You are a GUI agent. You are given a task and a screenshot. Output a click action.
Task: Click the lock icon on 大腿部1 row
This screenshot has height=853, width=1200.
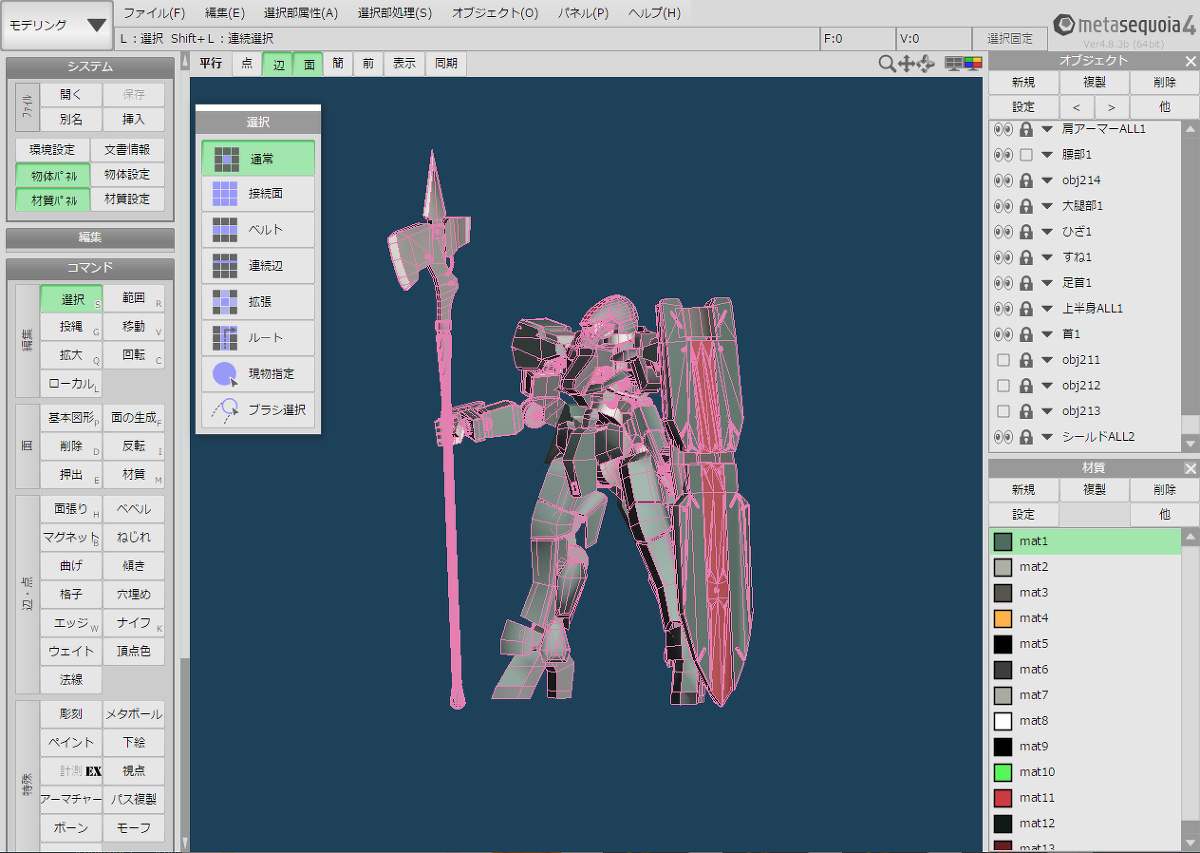(1026, 206)
